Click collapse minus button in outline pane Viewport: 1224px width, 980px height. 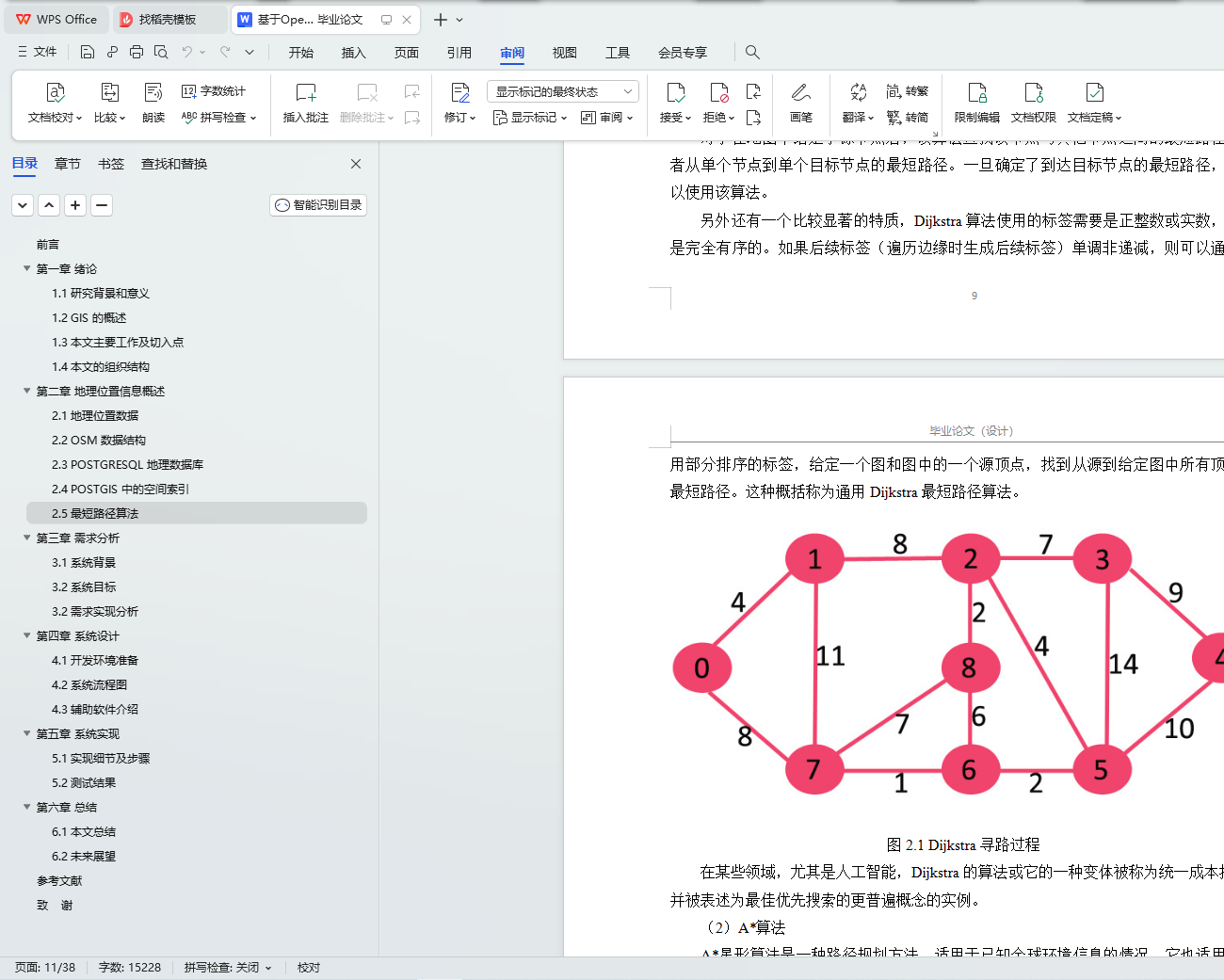tap(102, 205)
